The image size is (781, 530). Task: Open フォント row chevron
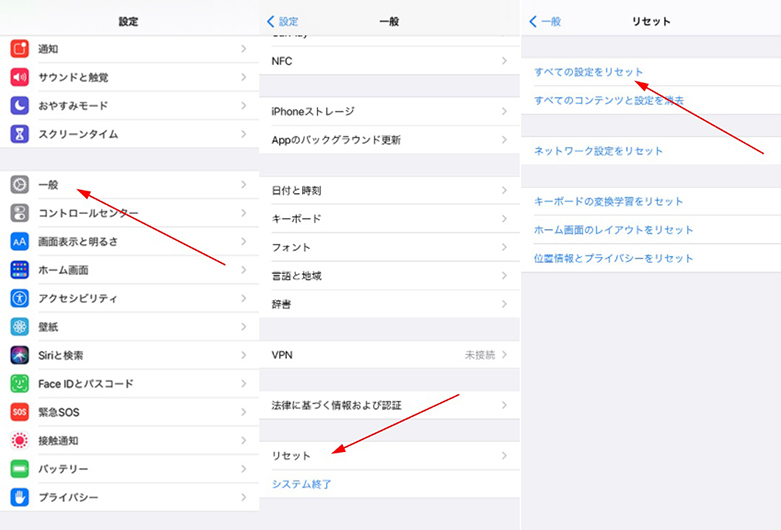coord(504,247)
